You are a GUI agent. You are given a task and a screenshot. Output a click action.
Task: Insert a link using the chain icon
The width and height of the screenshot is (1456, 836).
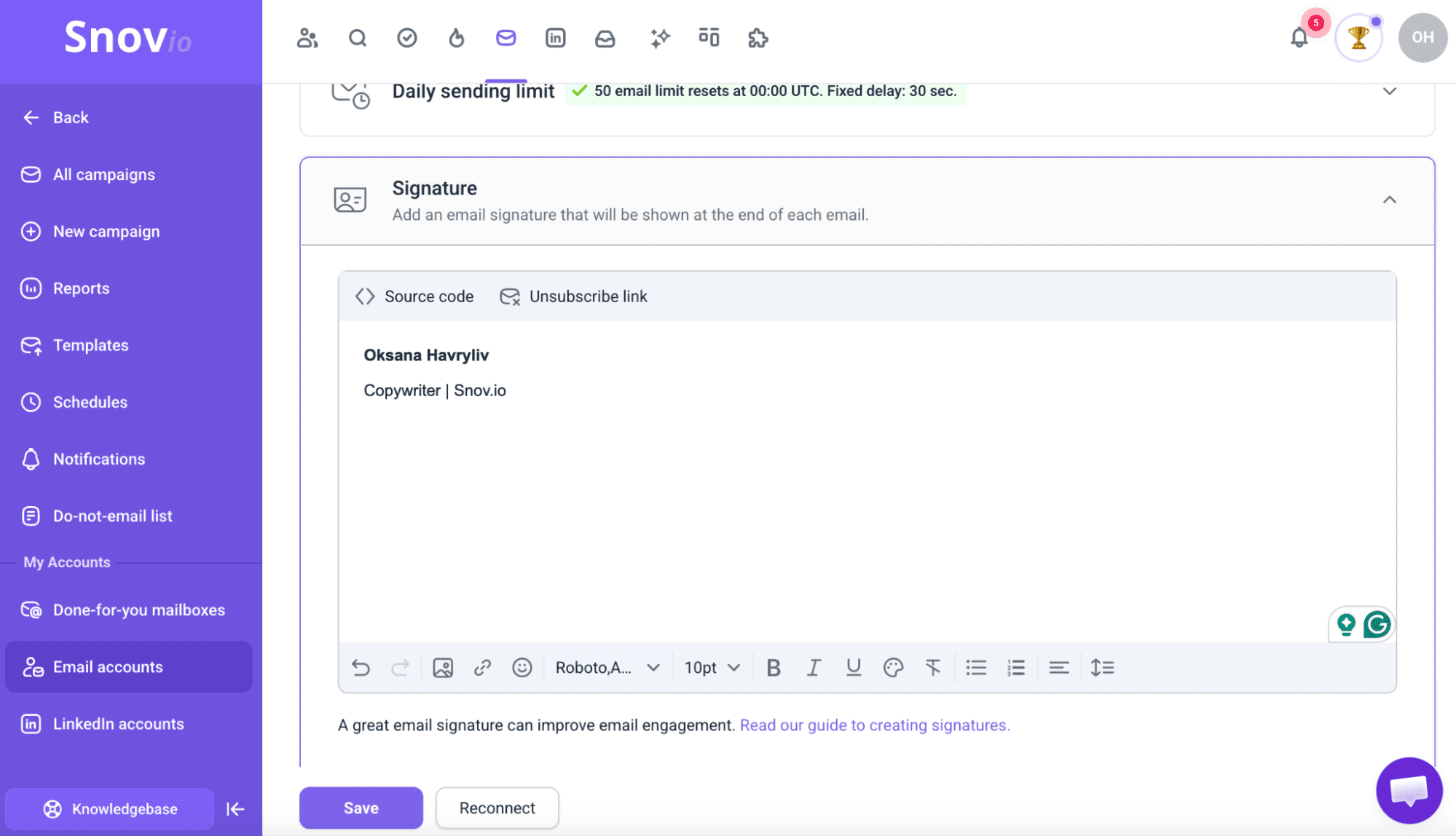click(482, 667)
